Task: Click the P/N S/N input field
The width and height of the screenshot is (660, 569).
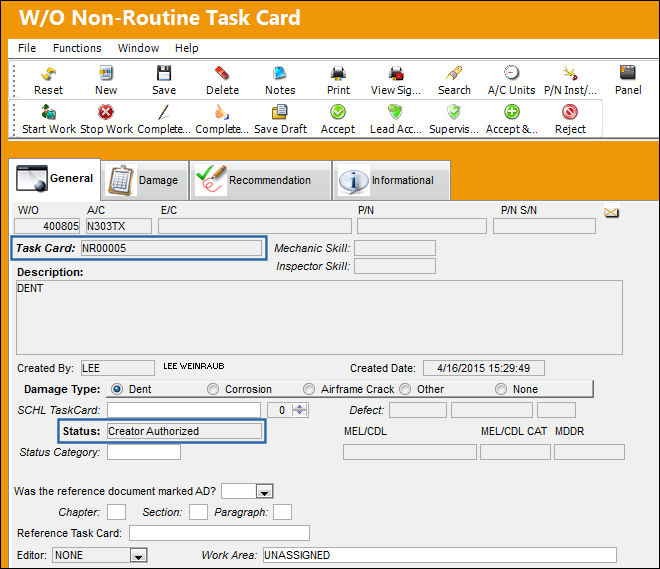Action: point(544,226)
